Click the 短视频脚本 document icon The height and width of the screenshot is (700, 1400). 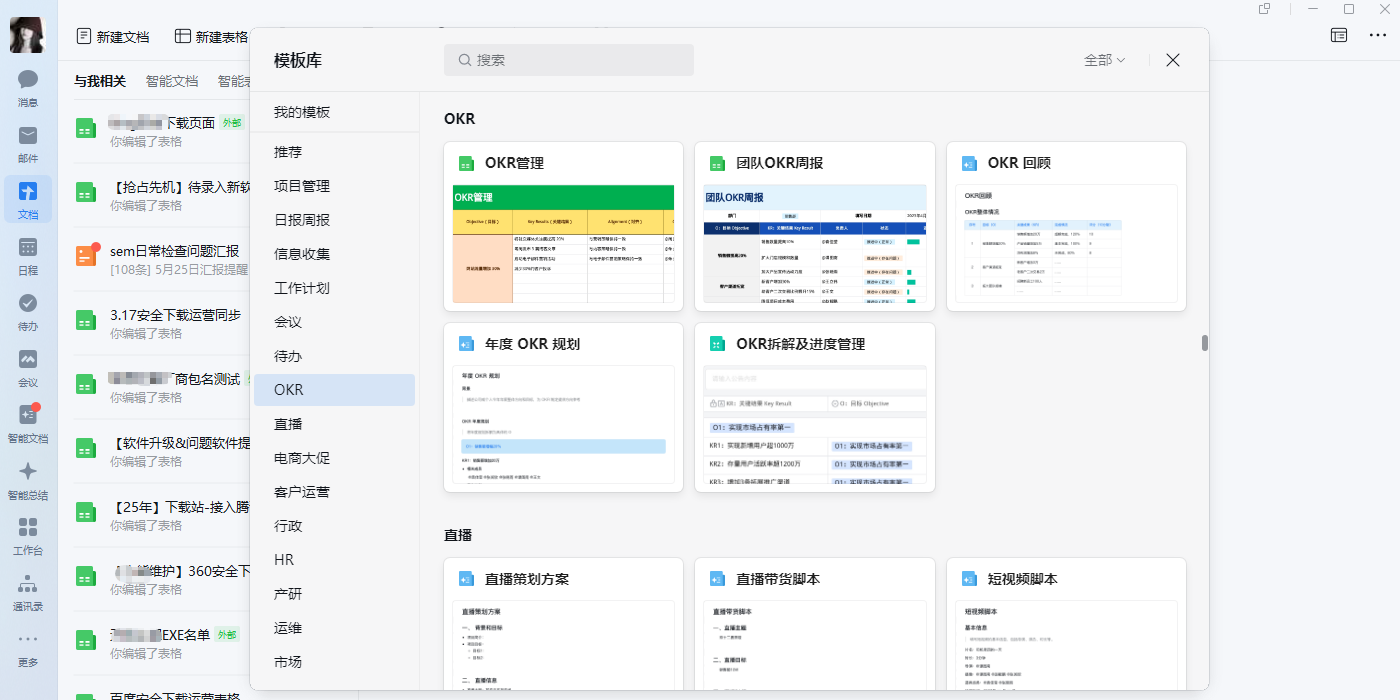[968, 579]
